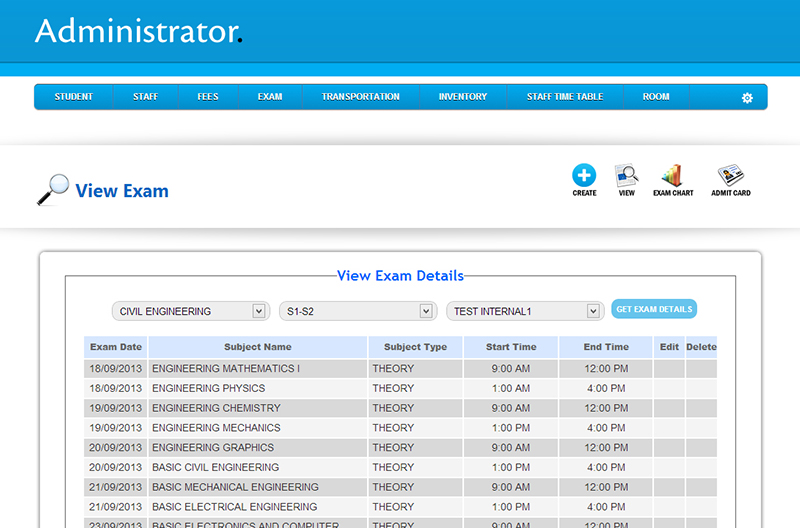
Task: Open the S1-S2 semester dropdown
Action: click(357, 311)
